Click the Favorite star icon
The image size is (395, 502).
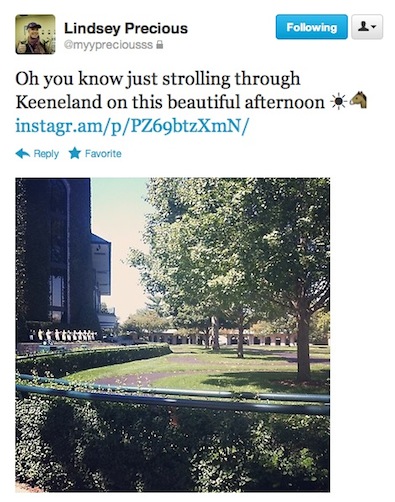[75, 153]
